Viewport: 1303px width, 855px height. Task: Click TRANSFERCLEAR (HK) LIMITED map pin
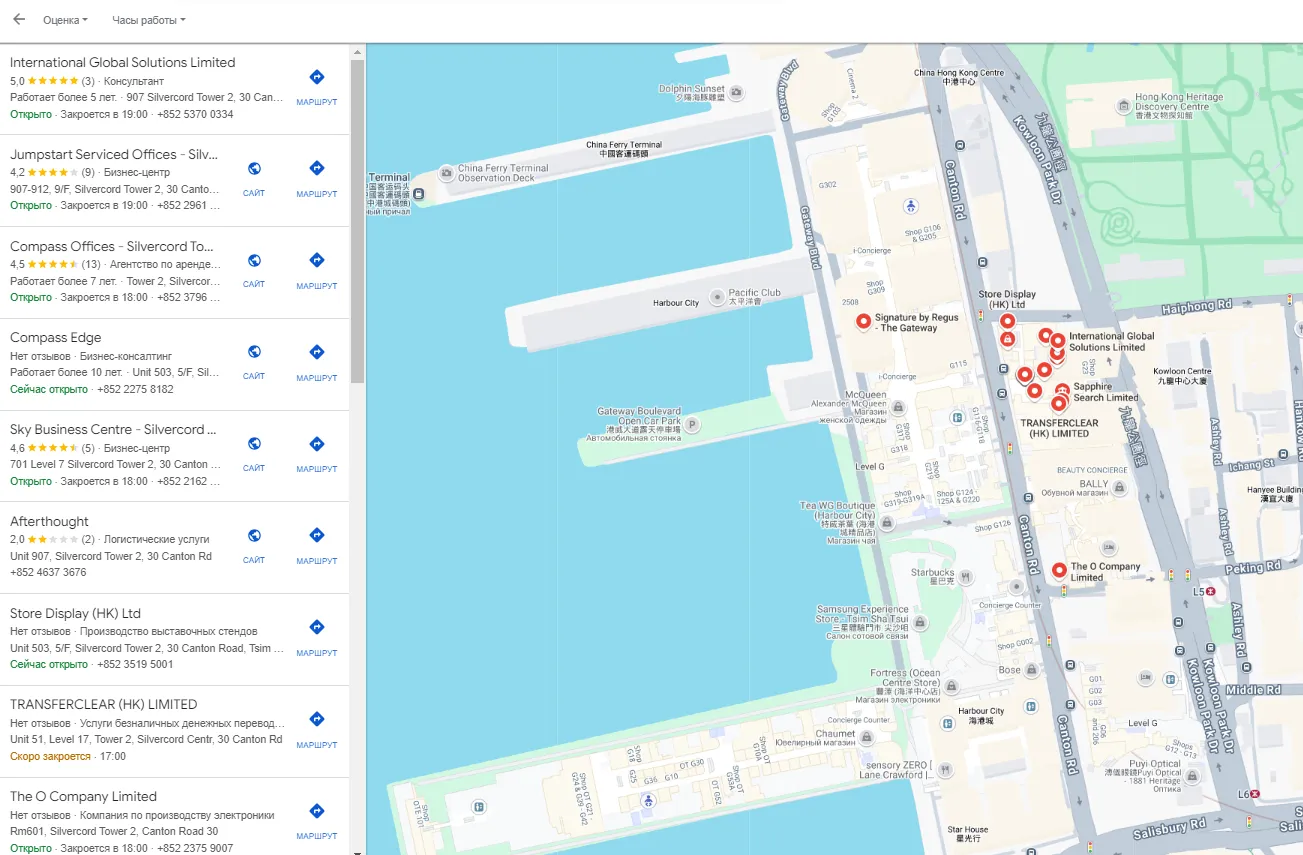tap(1059, 404)
